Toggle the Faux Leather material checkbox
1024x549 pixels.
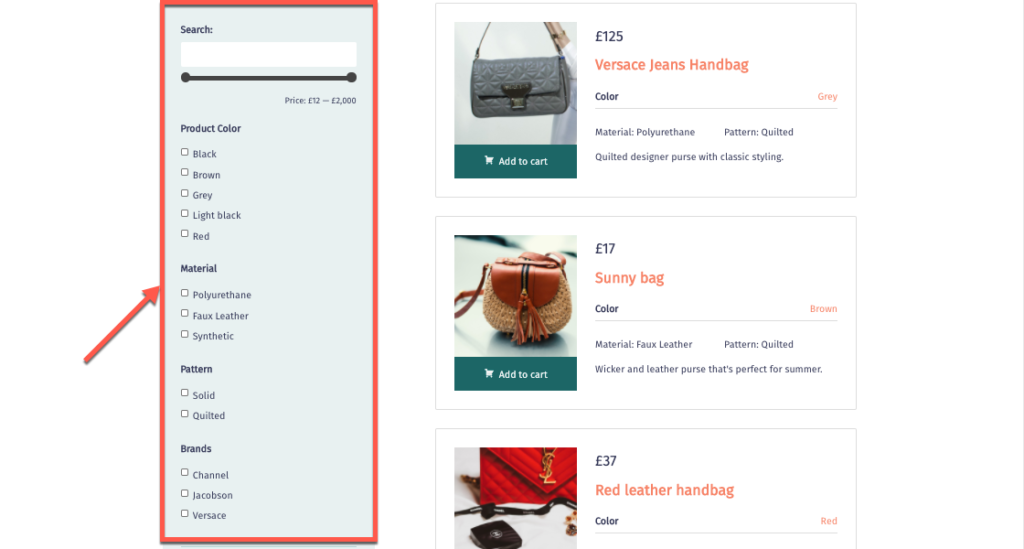[x=185, y=313]
